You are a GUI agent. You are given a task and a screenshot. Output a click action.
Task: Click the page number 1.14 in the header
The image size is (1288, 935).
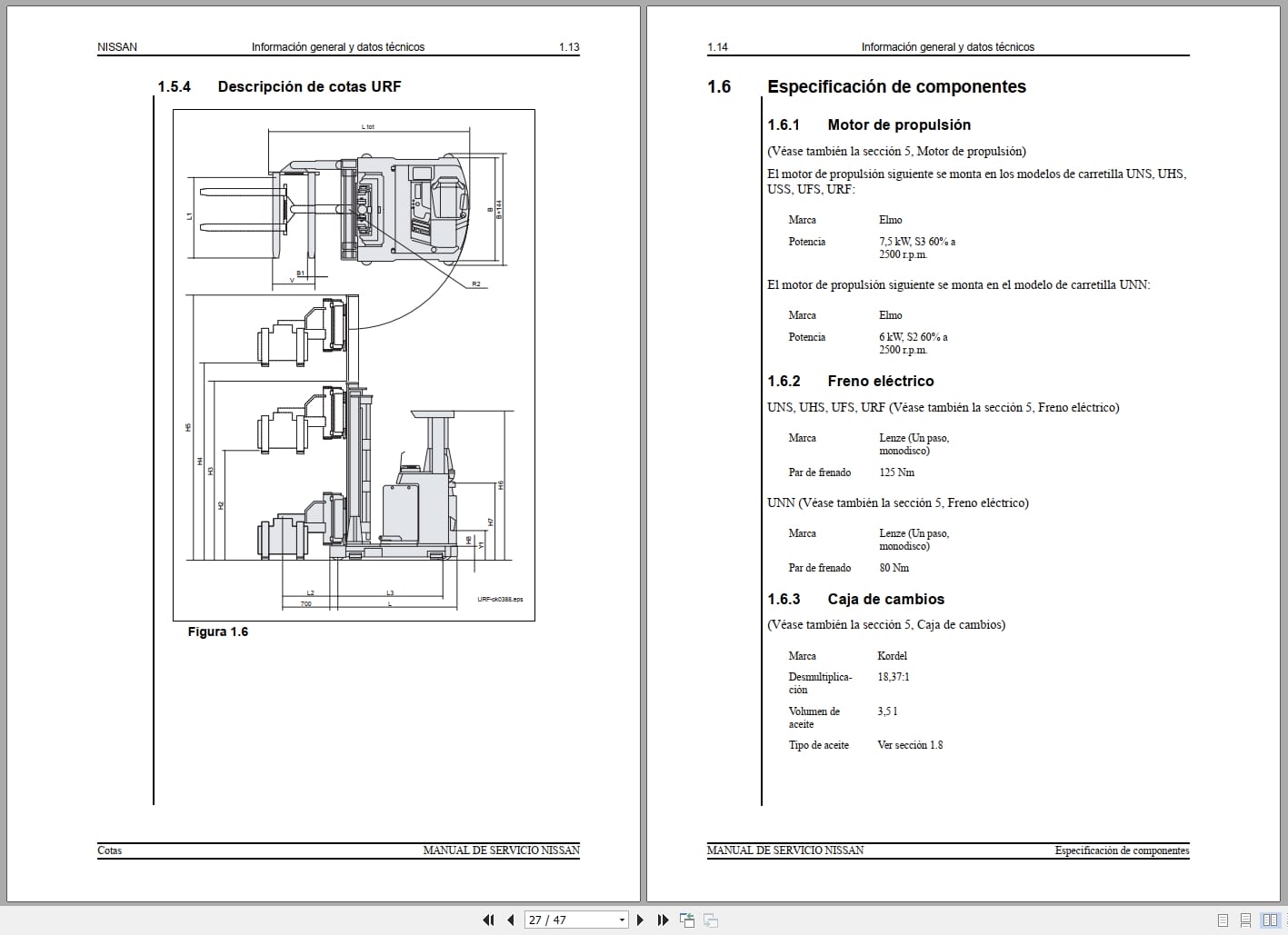tap(717, 47)
